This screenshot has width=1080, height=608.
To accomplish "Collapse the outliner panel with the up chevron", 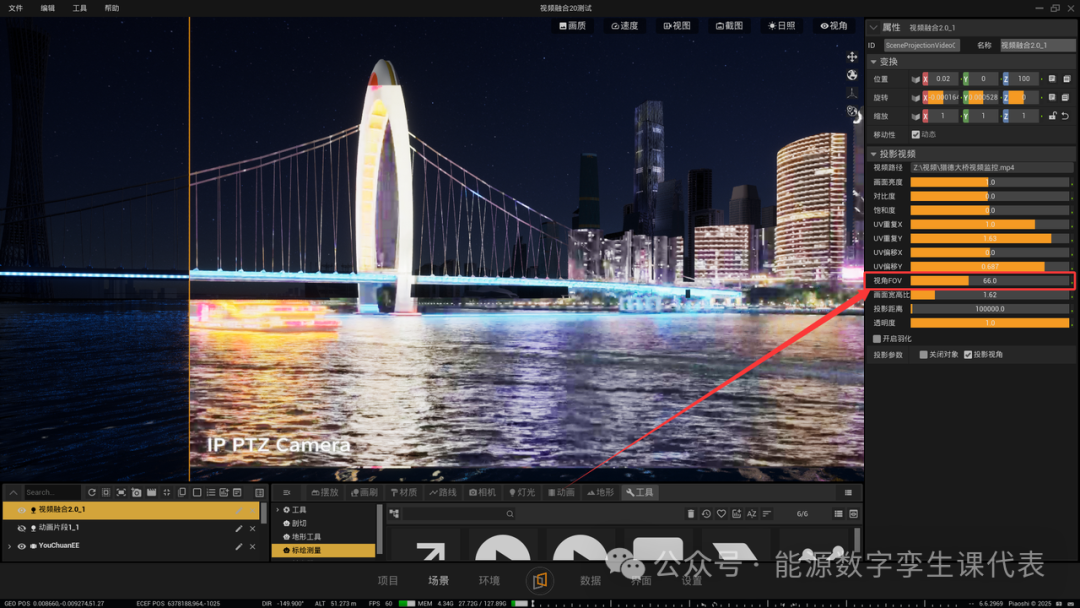I will [x=13, y=492].
